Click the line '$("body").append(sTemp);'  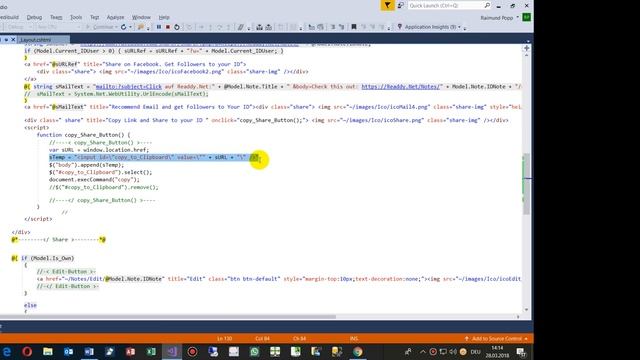coord(86,165)
